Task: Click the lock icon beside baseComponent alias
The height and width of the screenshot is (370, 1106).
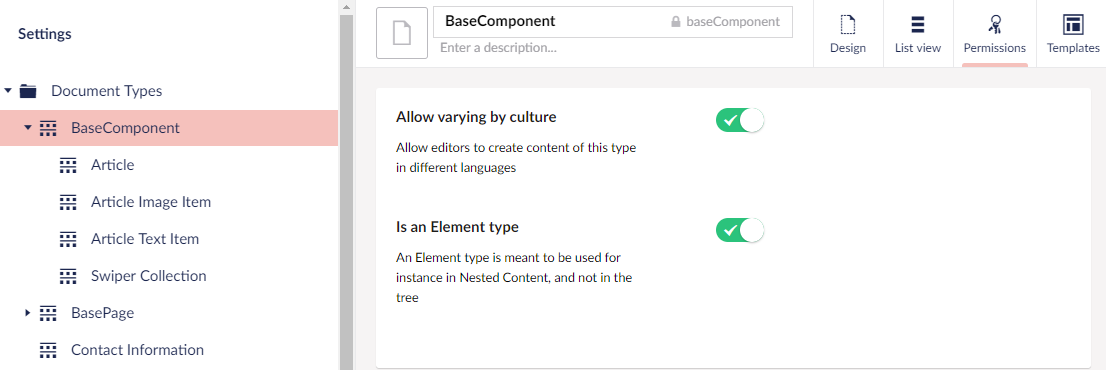Action: pyautogui.click(x=675, y=22)
